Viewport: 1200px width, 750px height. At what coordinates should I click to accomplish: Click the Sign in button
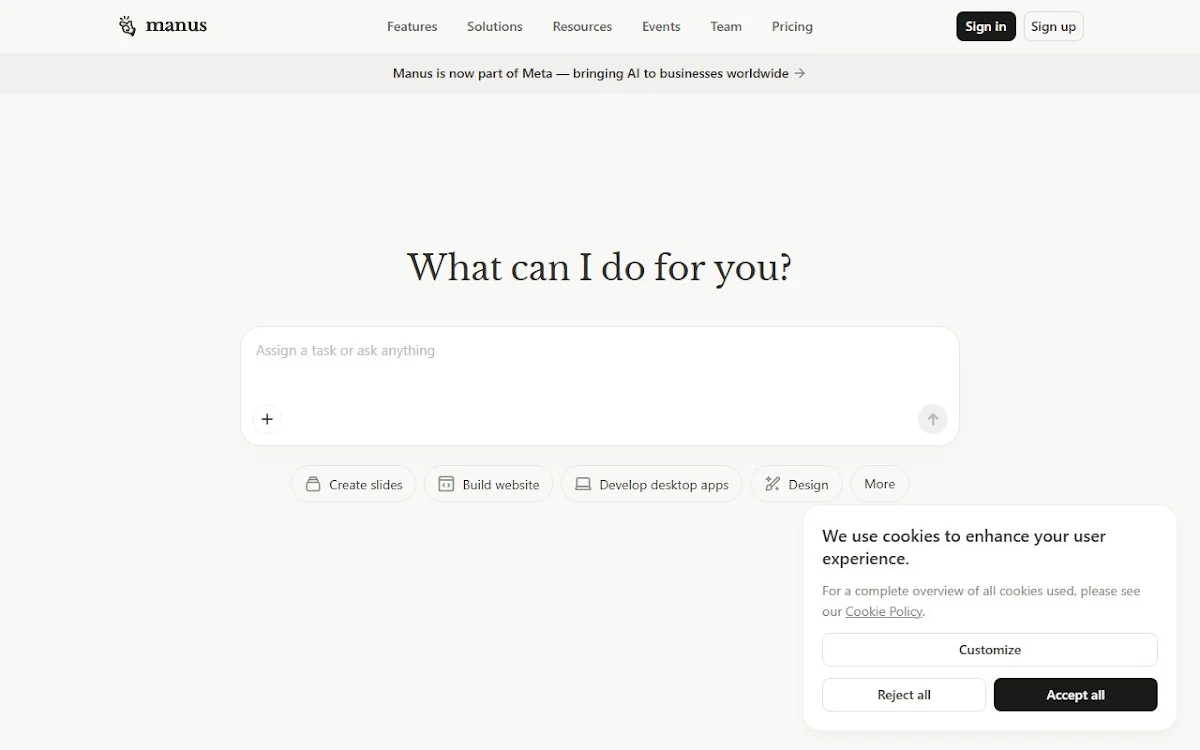[x=986, y=26]
